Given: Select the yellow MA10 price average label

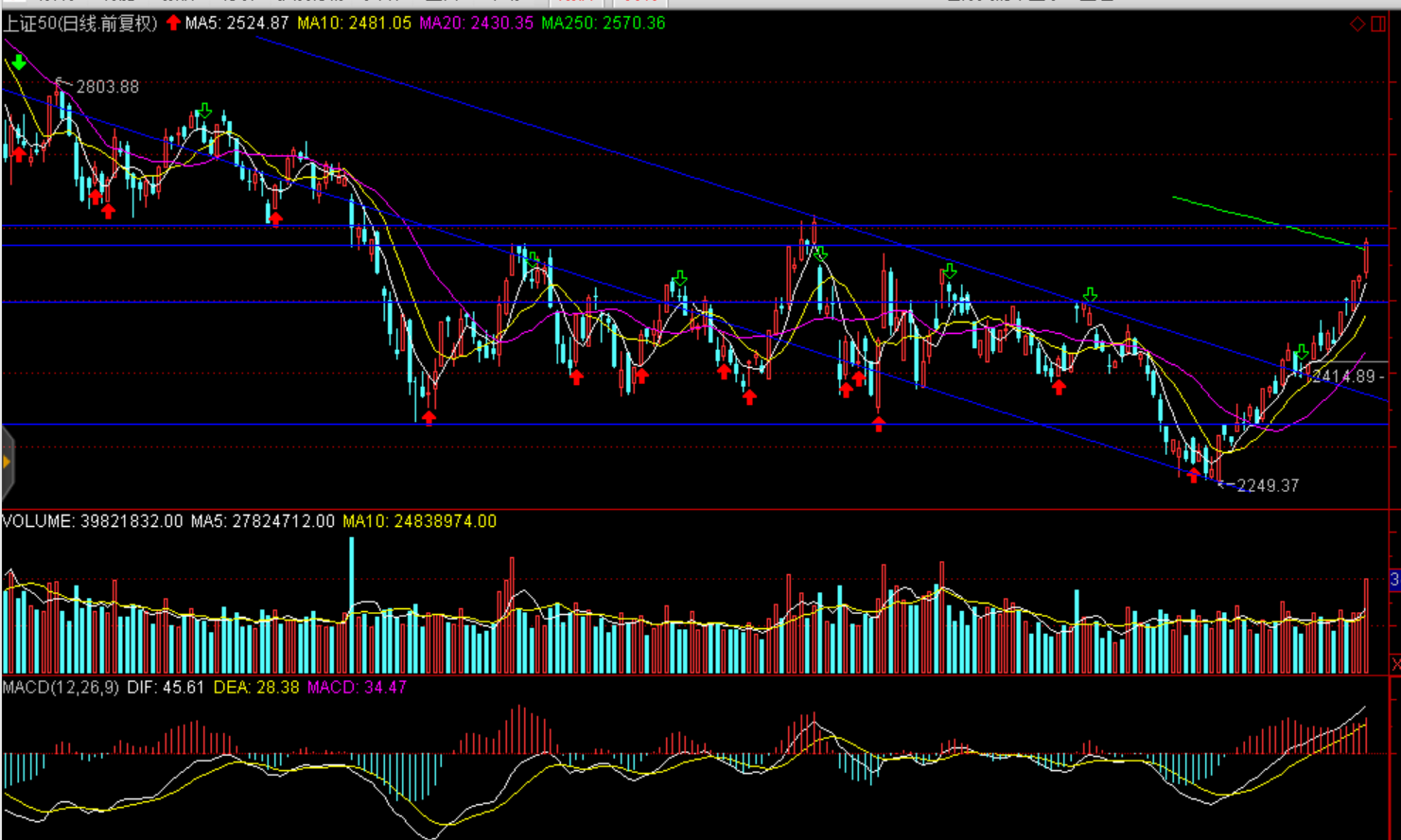Looking at the screenshot, I should click(354, 24).
